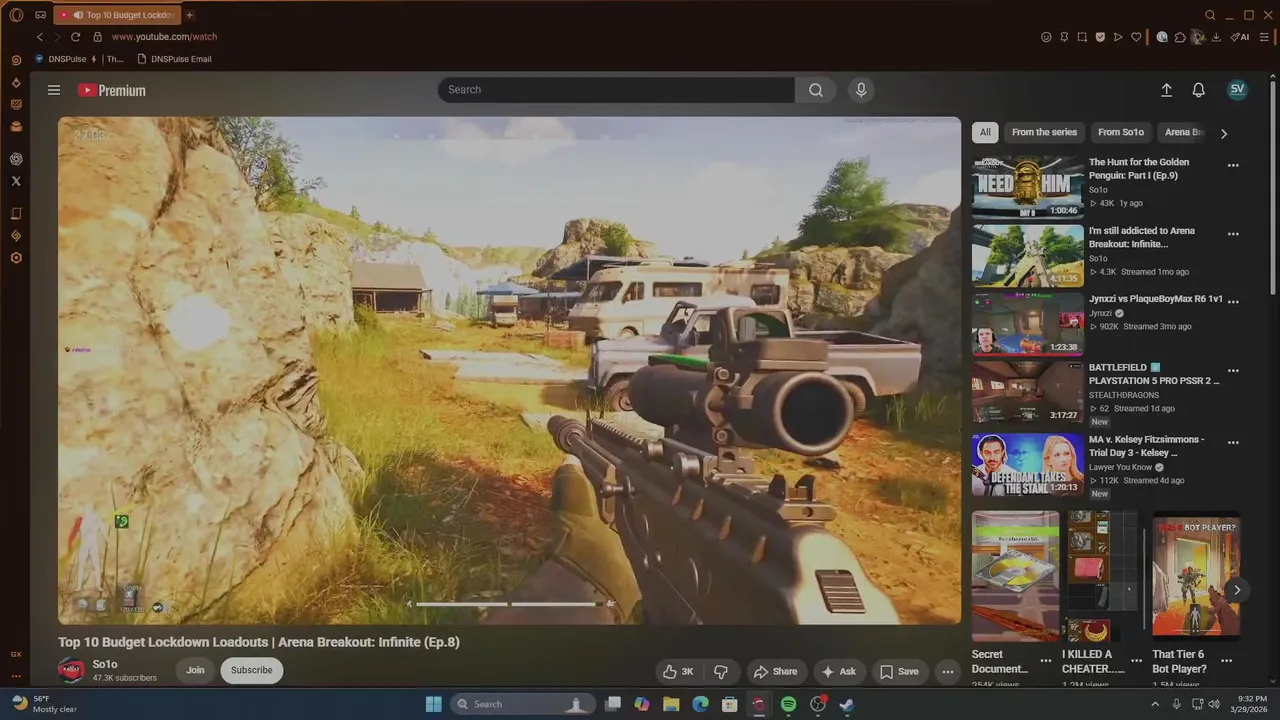
Task: Open the YouTube guide hamburger menu
Action: (54, 90)
